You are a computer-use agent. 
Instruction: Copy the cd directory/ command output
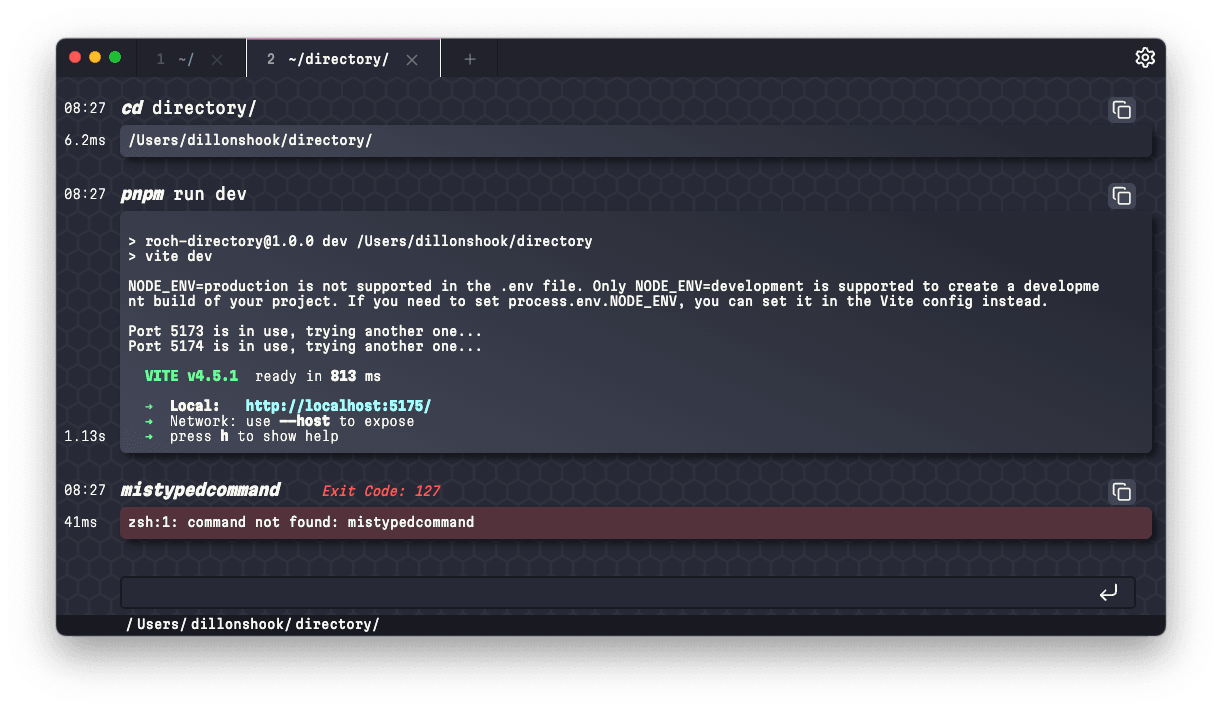pos(1121,110)
